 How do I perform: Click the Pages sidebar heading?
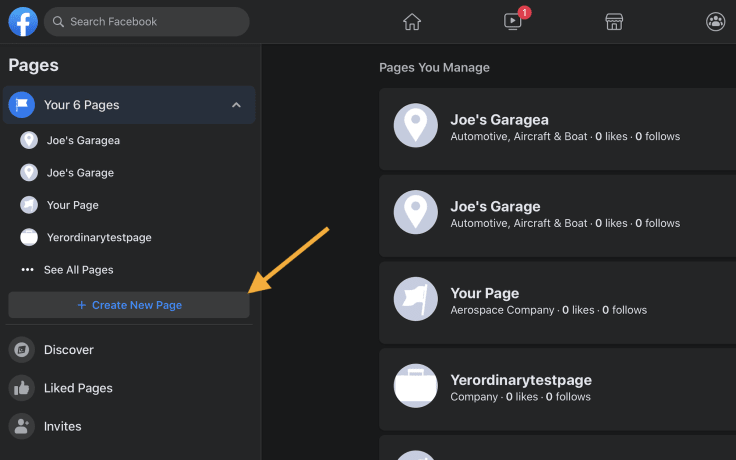(33, 65)
